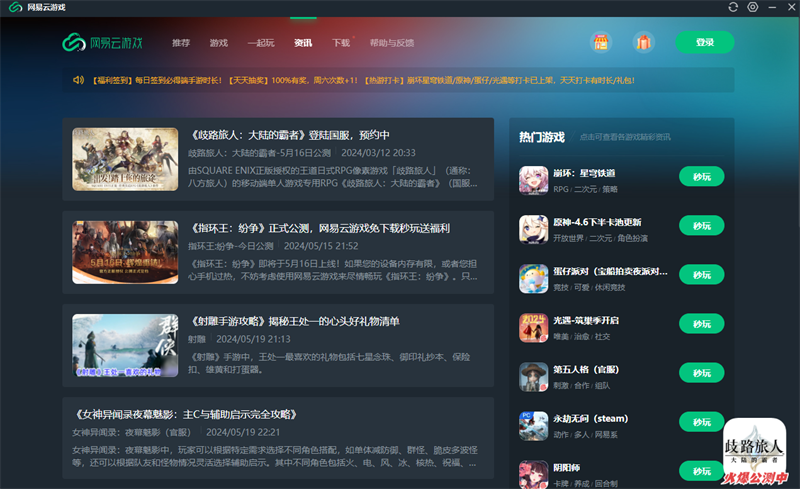Click the speaker announcement icon
The image size is (800, 489).
78,80
